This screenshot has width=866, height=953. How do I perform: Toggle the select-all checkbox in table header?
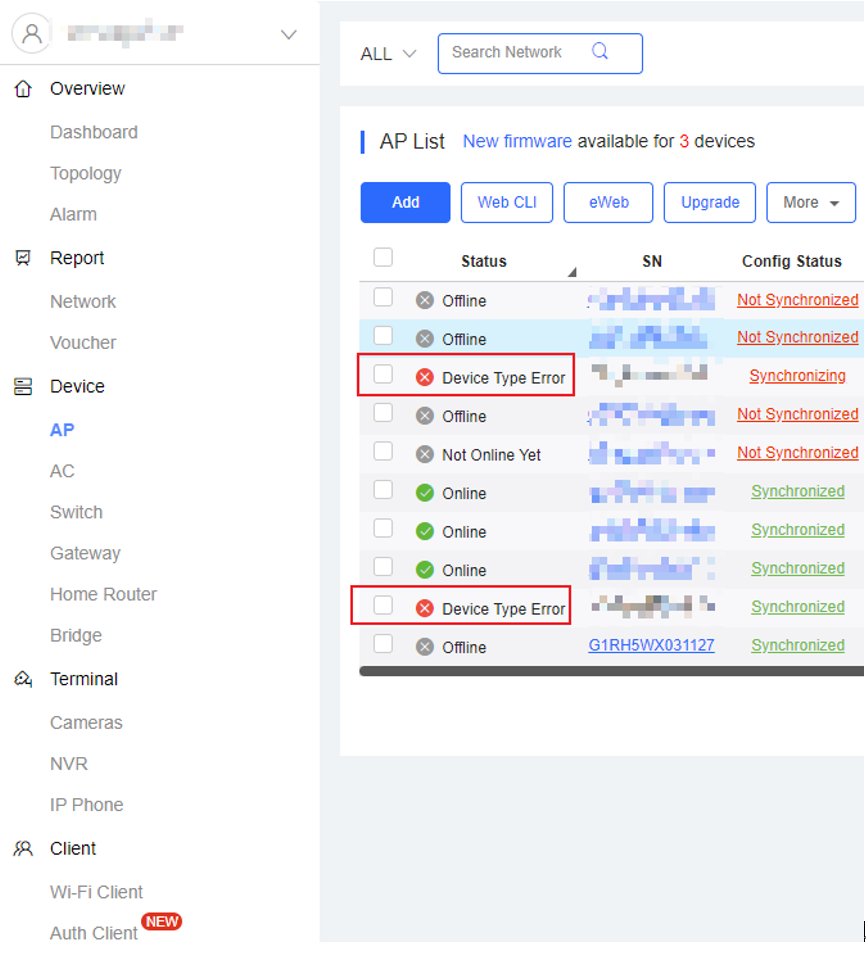tap(383, 258)
